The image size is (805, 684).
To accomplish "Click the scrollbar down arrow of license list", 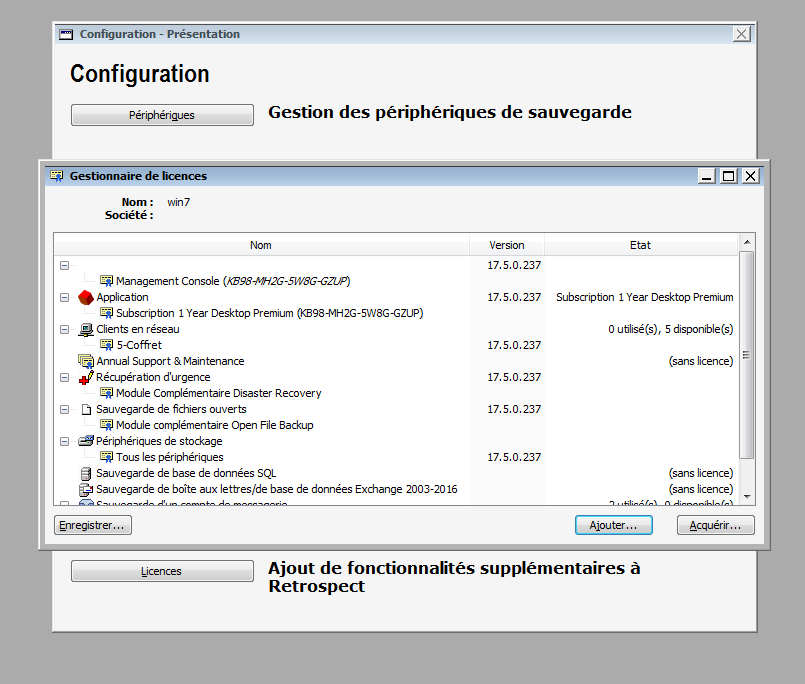I will click(x=746, y=494).
